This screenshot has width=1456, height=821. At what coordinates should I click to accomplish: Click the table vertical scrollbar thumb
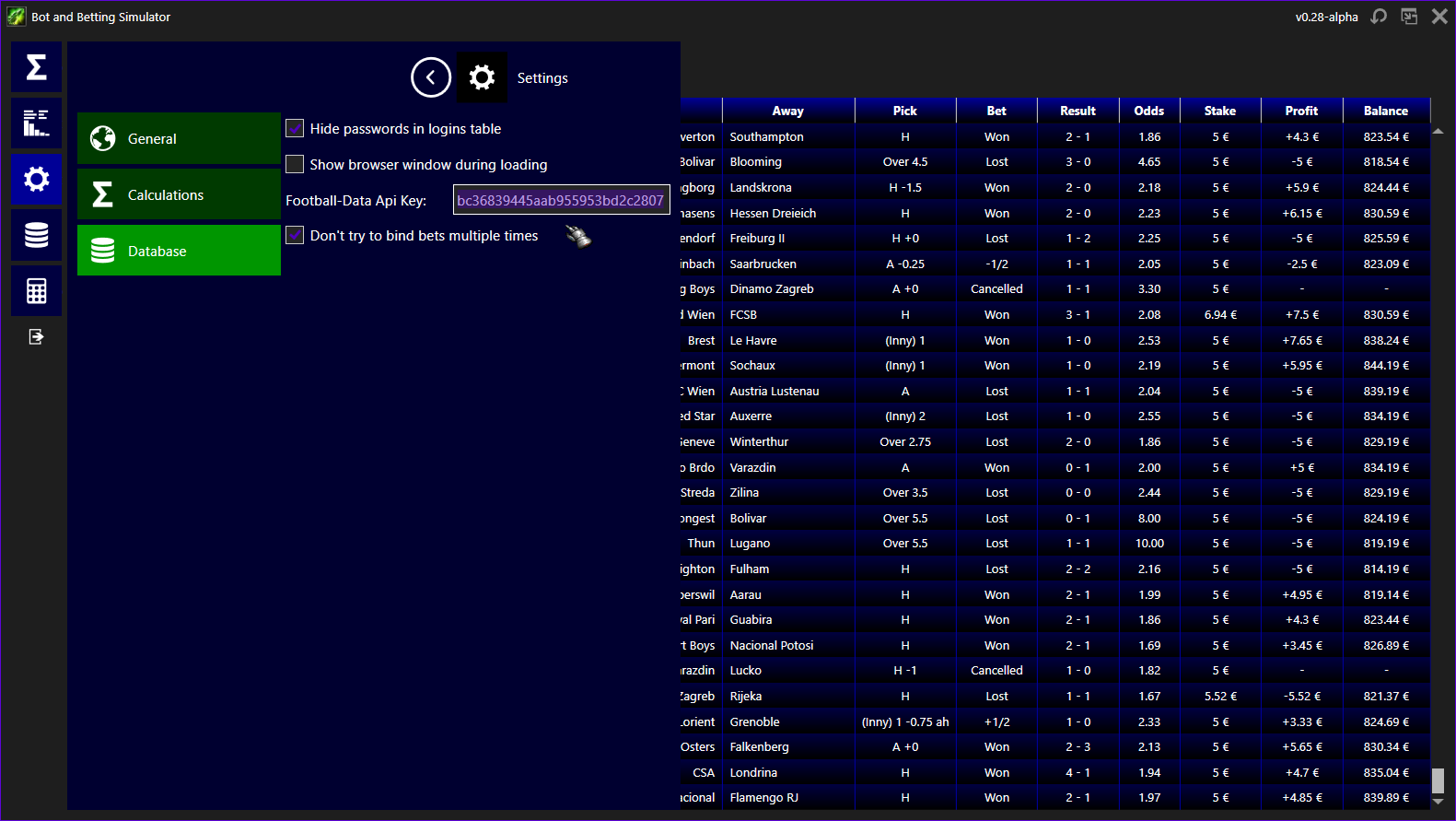pyautogui.click(x=1438, y=780)
